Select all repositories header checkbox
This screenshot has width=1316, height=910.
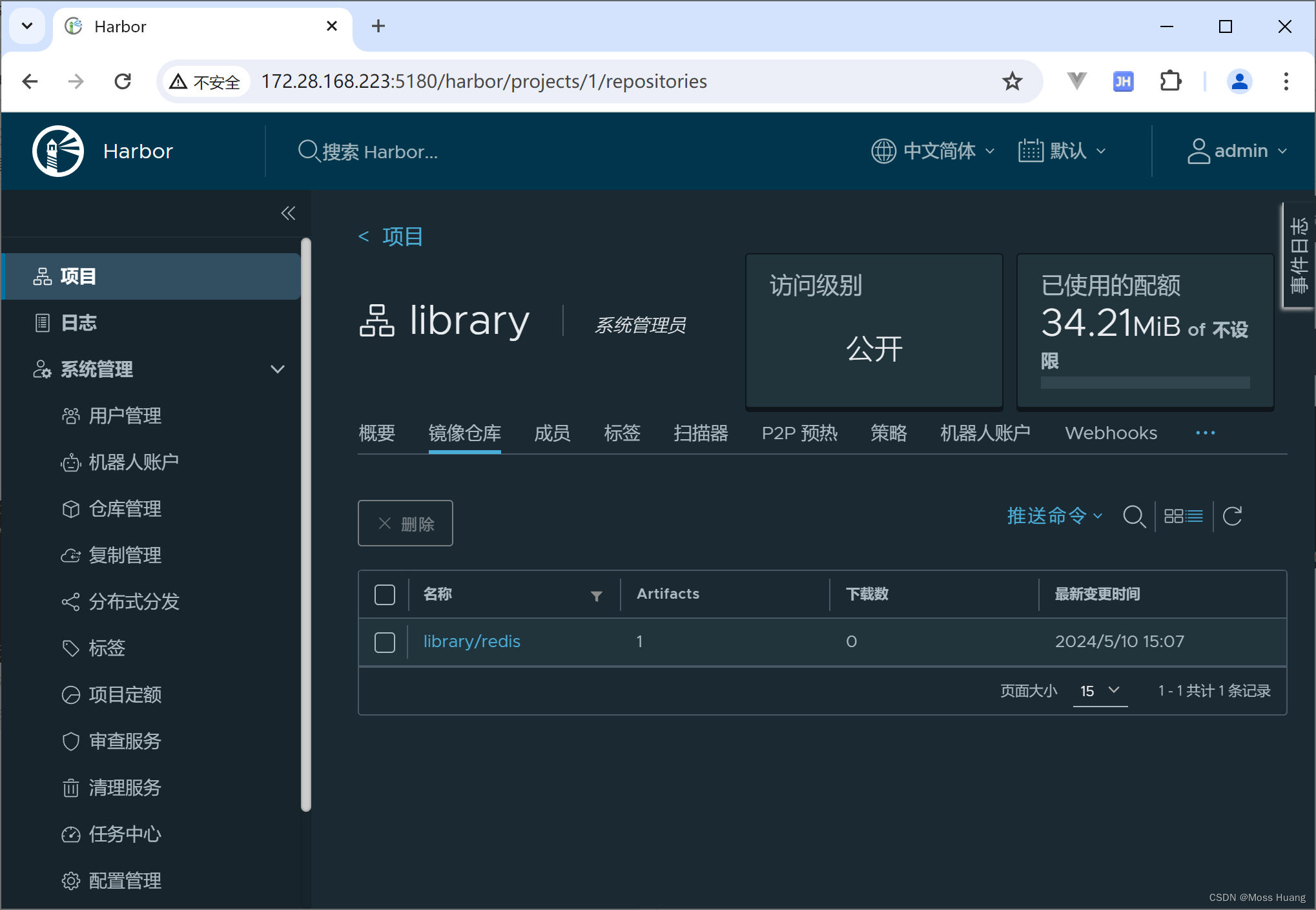click(385, 595)
